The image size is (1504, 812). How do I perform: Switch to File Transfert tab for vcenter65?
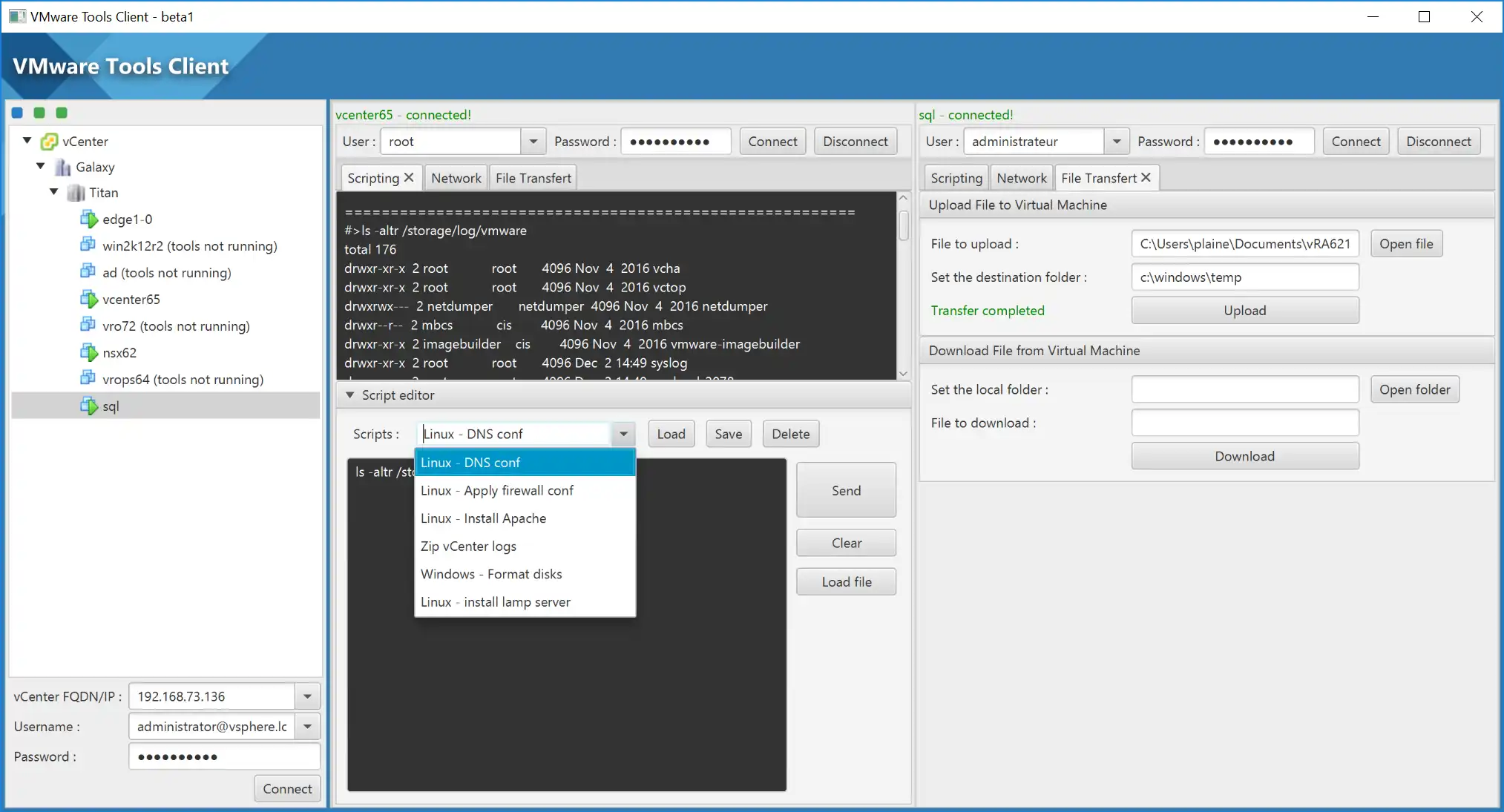click(534, 177)
